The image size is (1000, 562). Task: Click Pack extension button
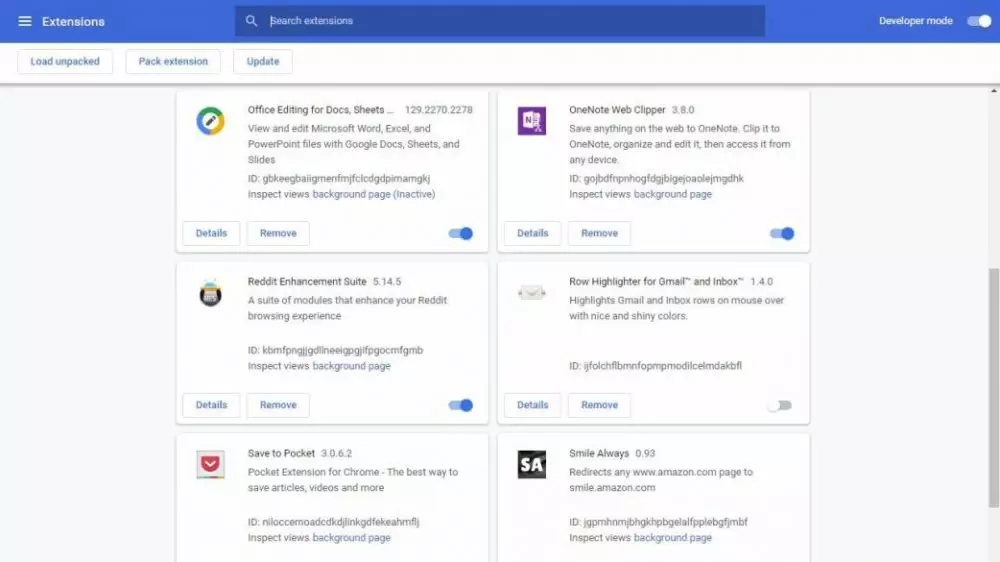[x=173, y=61]
